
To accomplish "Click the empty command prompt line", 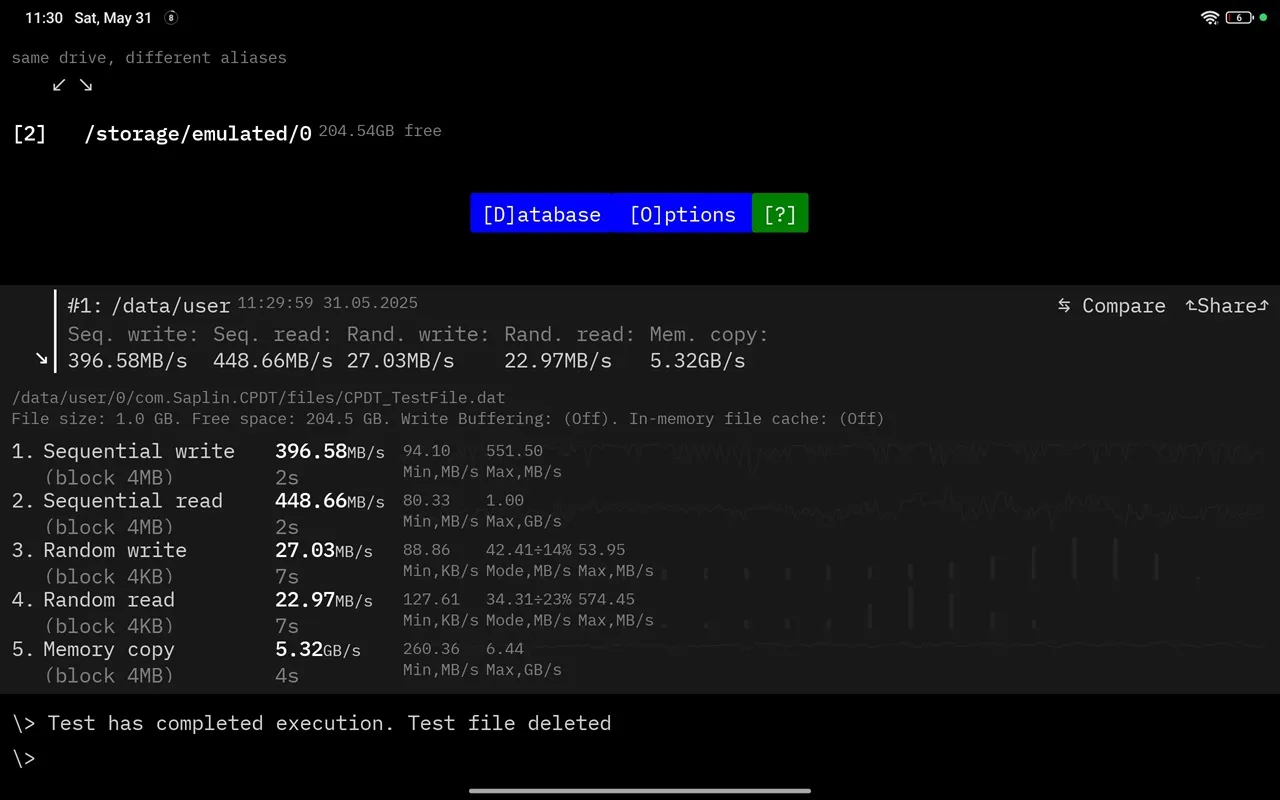I will point(300,759).
